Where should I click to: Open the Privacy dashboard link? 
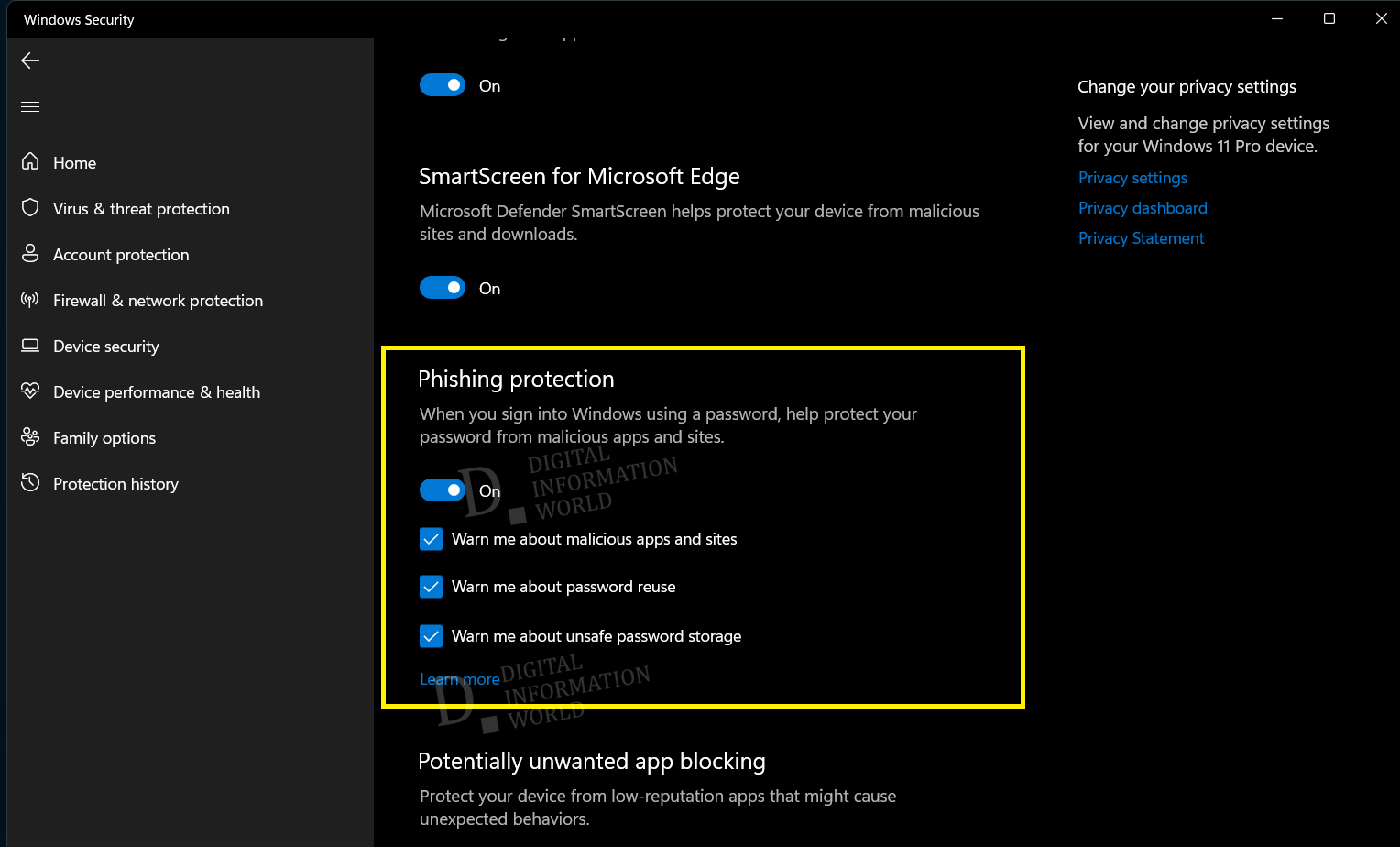(1143, 208)
